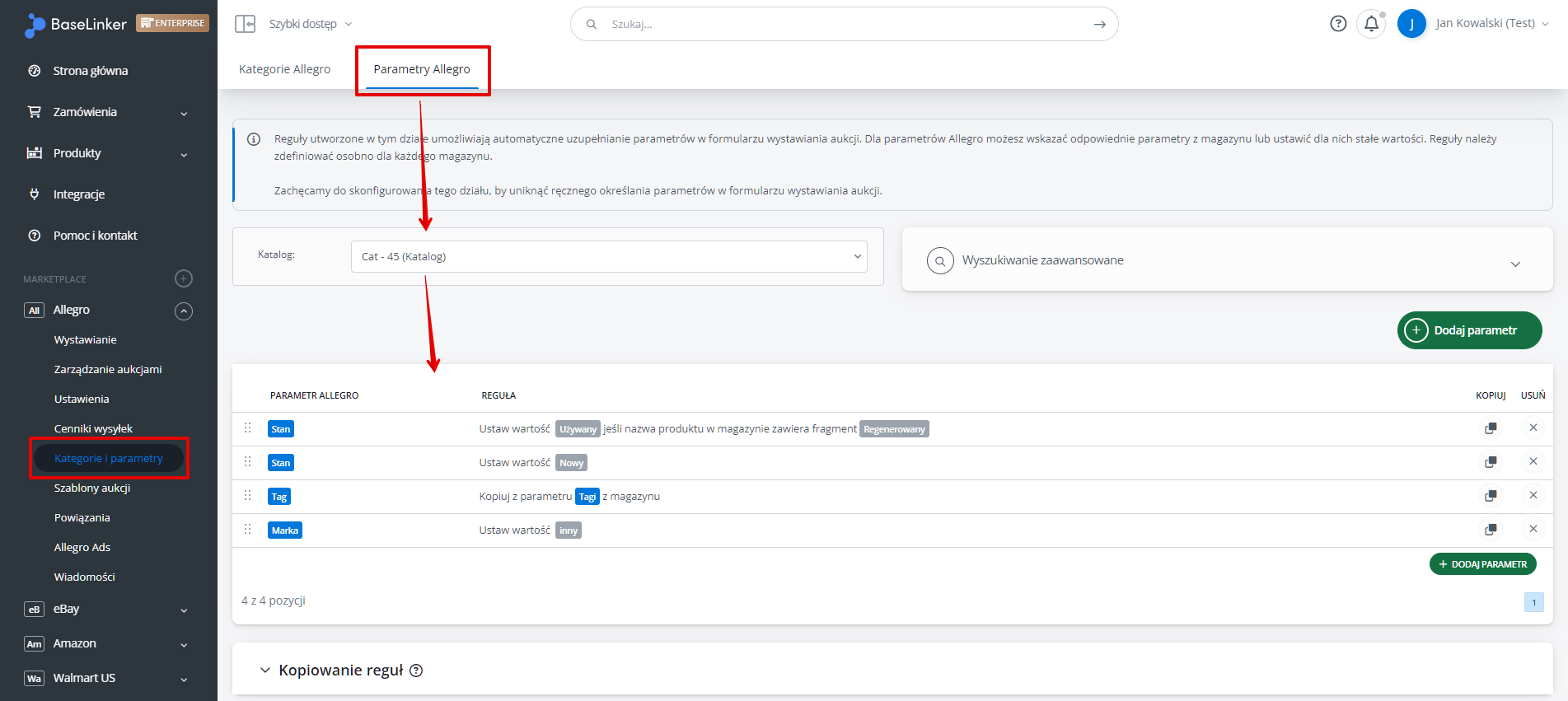Viewport: 1568px width, 701px height.
Task: Open Allegro Ustawienia
Action: point(82,399)
